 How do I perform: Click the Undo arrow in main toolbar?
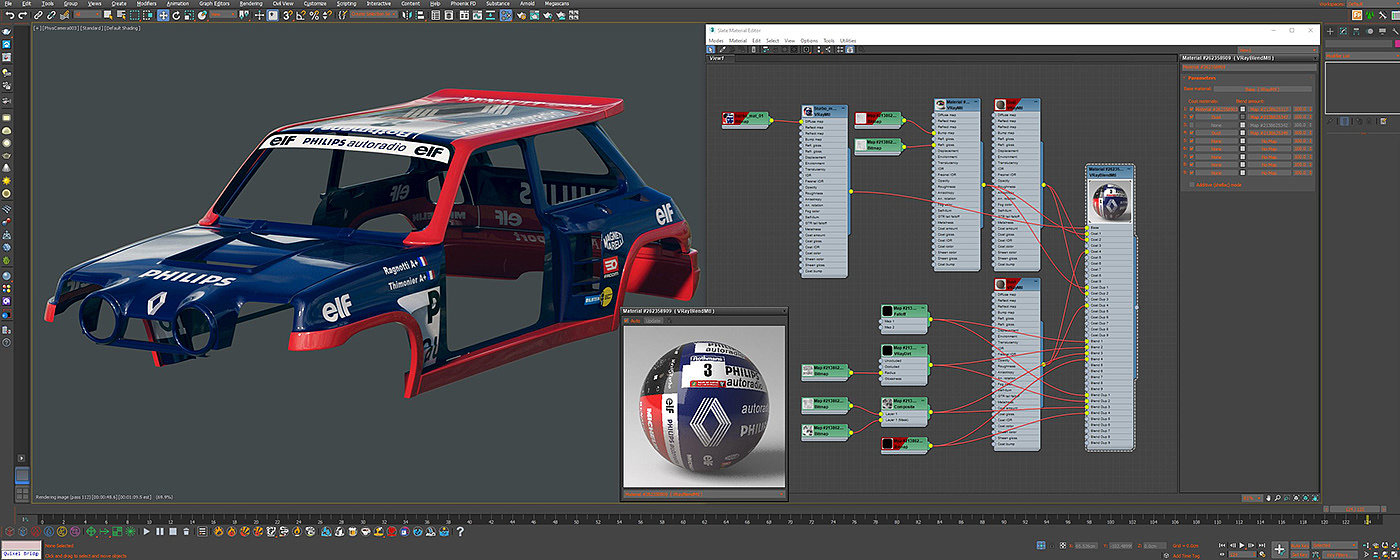pos(9,15)
